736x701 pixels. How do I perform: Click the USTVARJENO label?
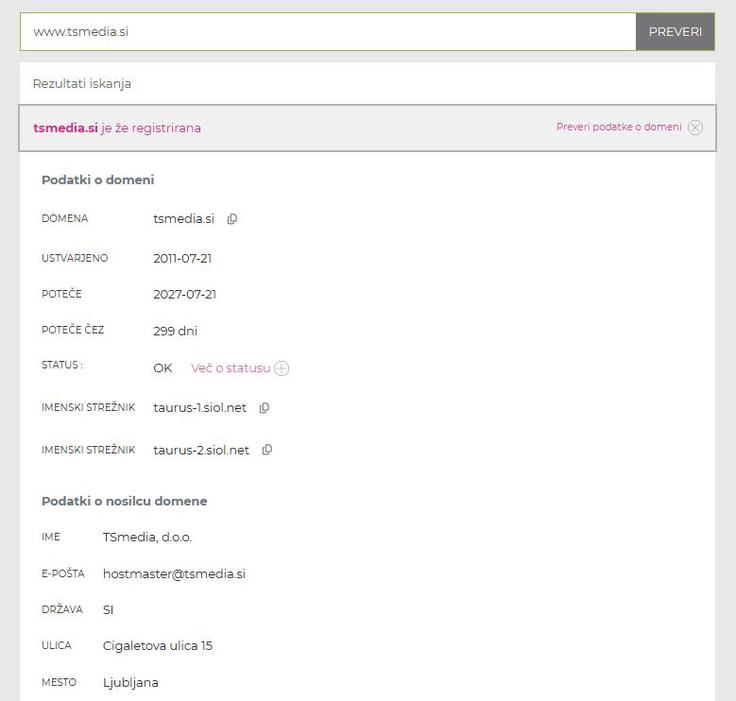click(75, 258)
